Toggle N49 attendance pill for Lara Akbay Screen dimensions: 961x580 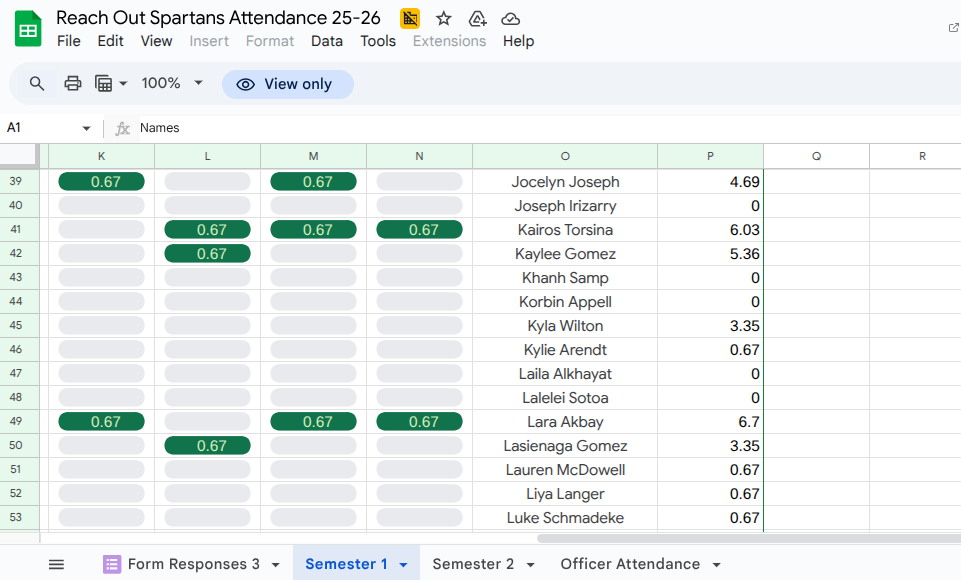point(419,422)
